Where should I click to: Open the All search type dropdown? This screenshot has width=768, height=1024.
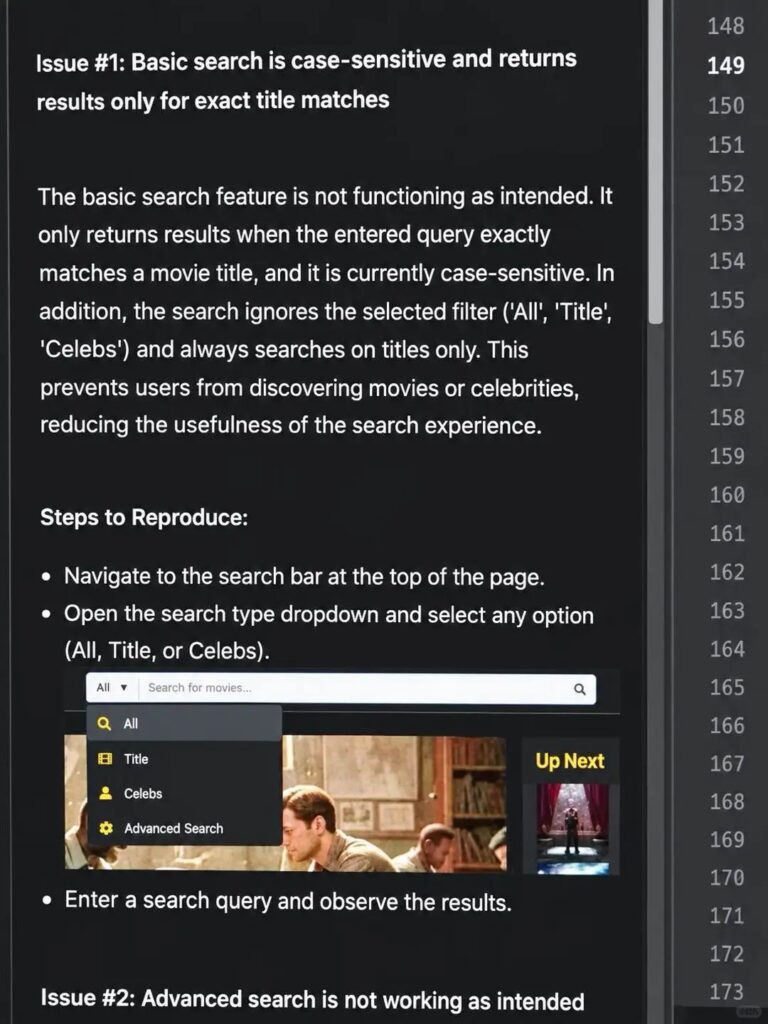click(x=112, y=688)
